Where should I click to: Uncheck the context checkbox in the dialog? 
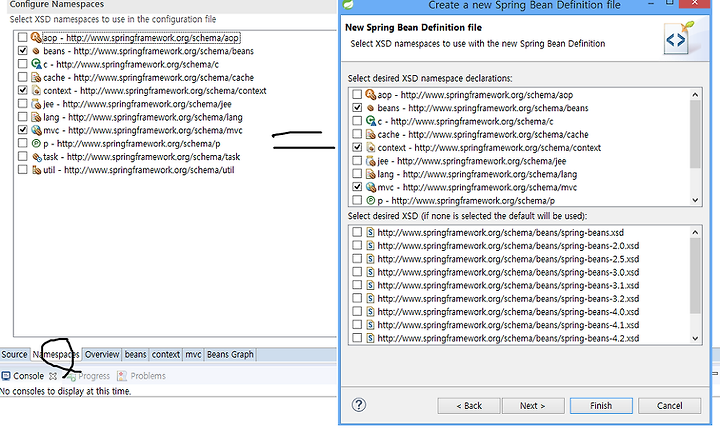tap(357, 147)
